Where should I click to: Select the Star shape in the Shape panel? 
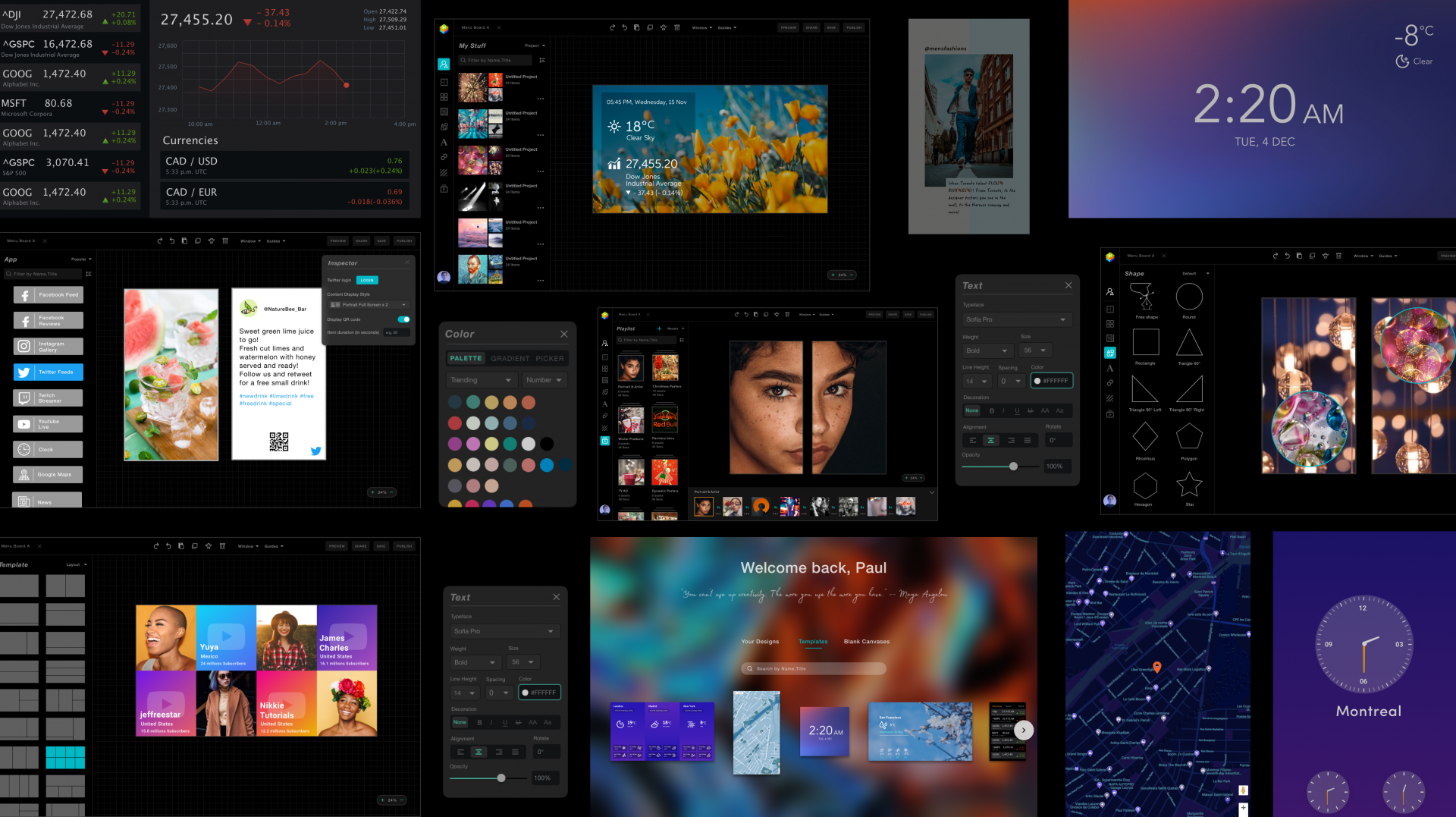pos(1188,485)
